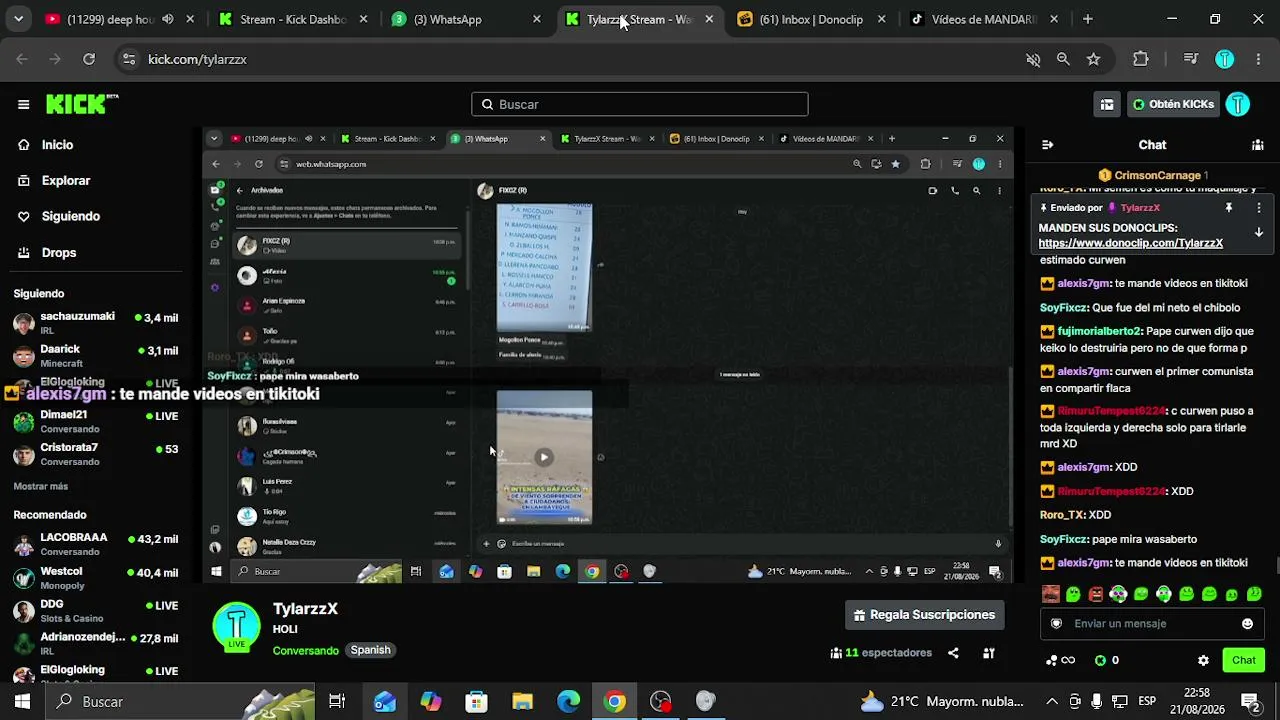The width and height of the screenshot is (1280, 720).
Task: Mute the deep house YouTube tab audio
Action: pos(167,19)
